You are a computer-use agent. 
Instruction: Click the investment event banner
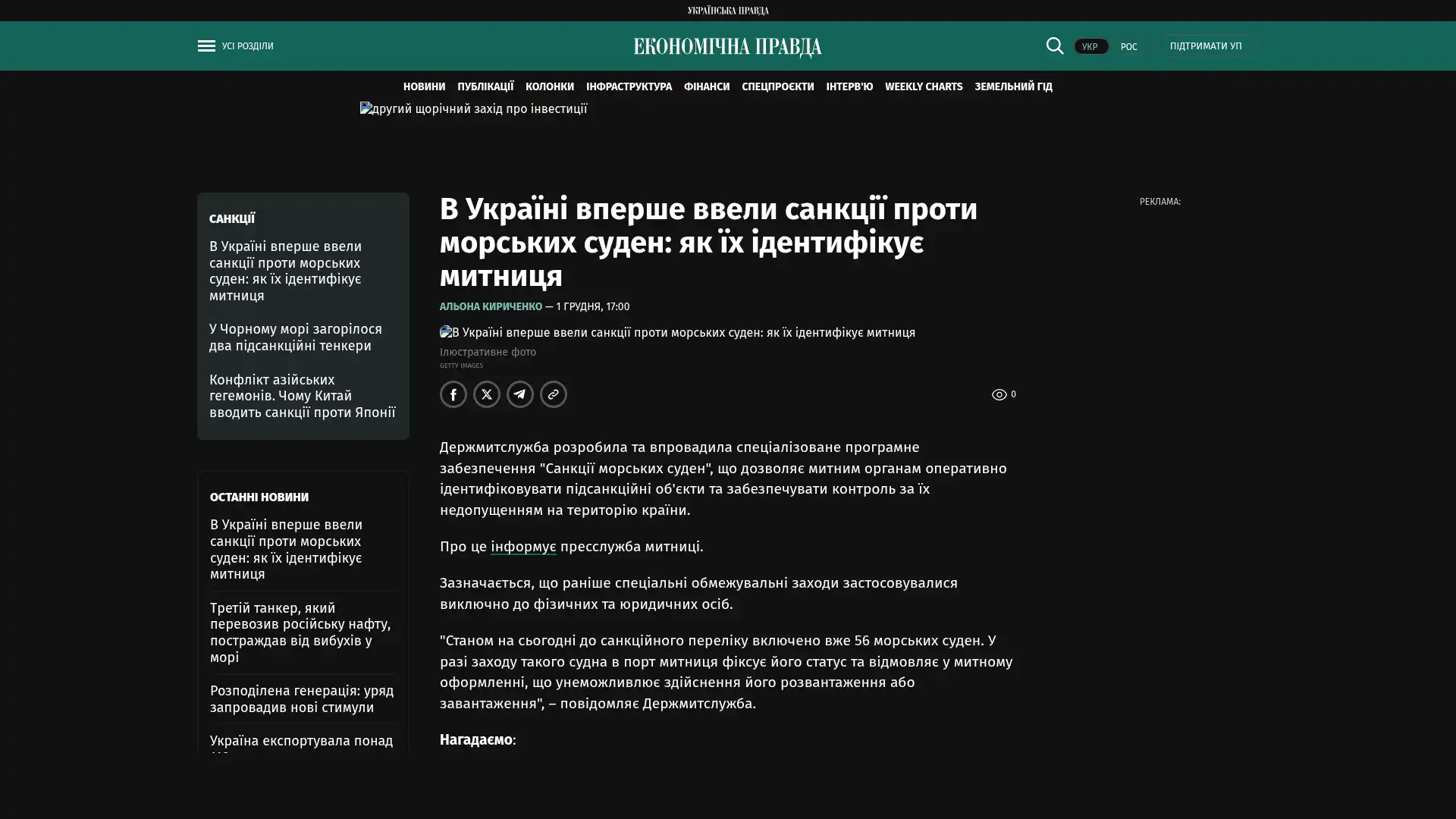coord(473,109)
